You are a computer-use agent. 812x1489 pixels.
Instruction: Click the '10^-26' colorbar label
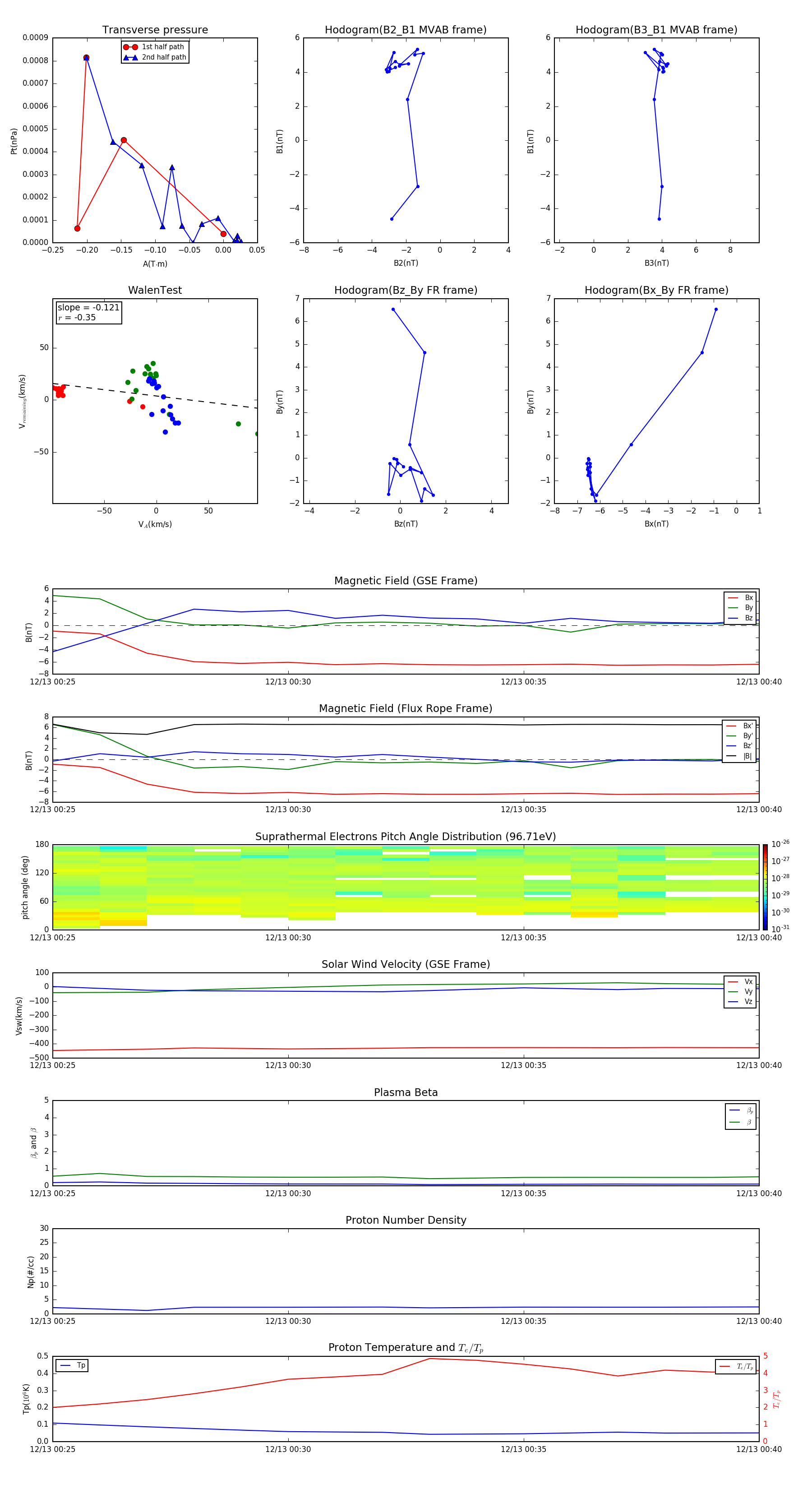click(780, 844)
